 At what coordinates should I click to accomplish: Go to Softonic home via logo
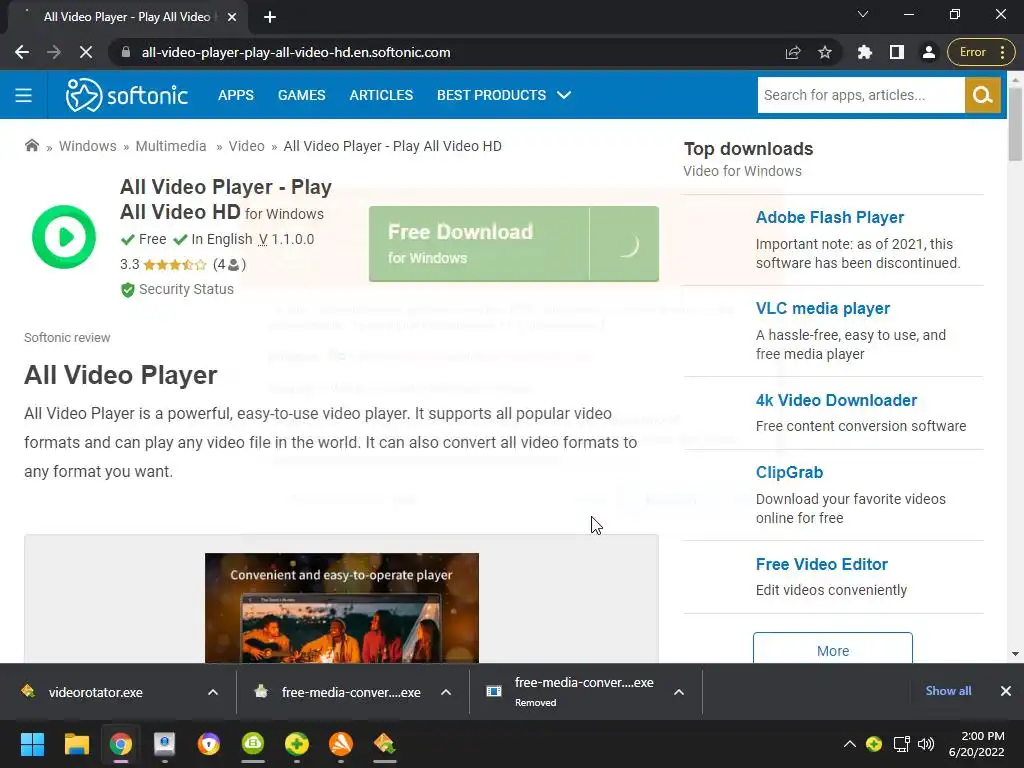[x=127, y=95]
